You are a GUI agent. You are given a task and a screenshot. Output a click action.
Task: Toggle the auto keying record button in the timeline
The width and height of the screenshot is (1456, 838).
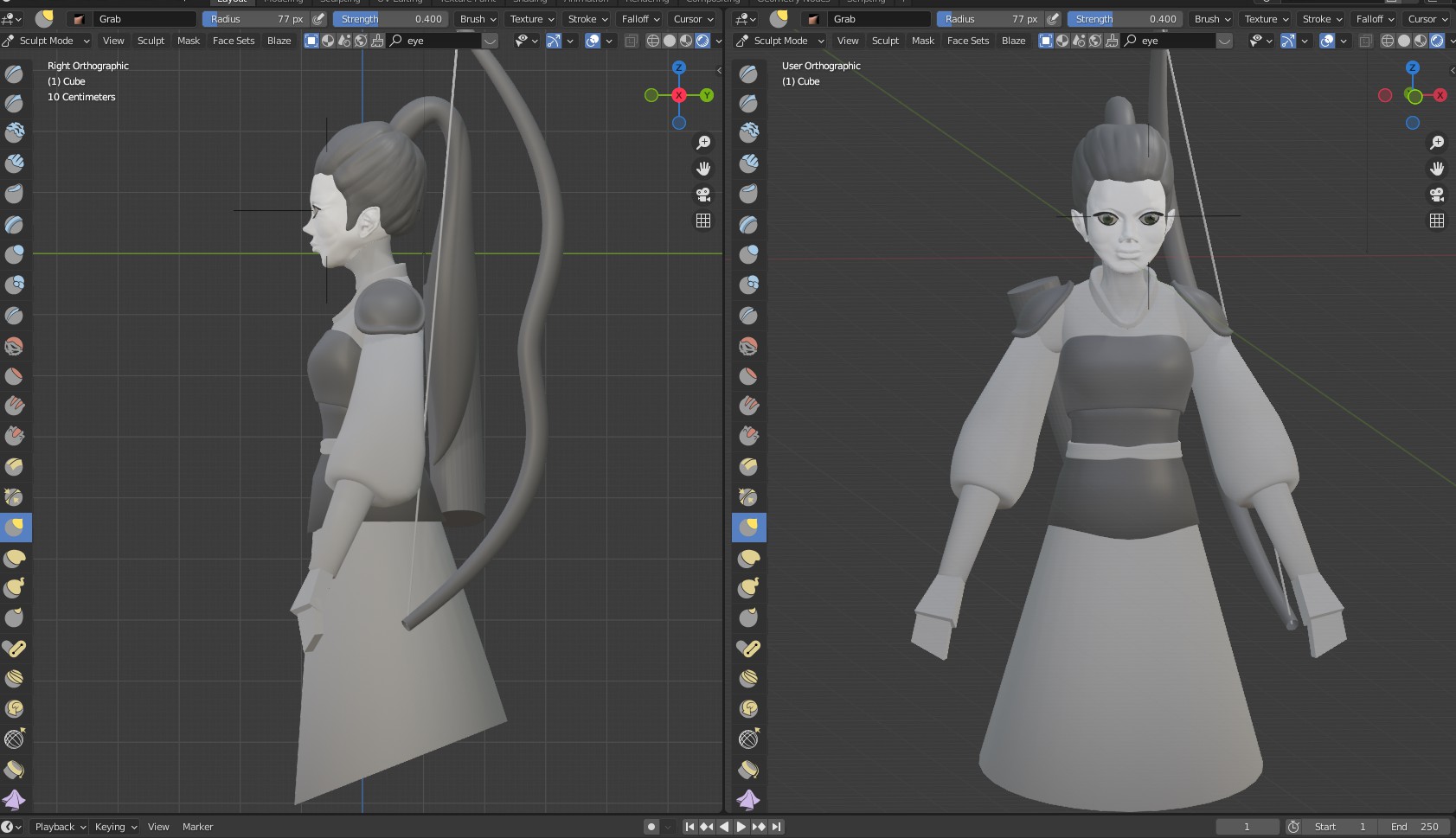point(651,827)
